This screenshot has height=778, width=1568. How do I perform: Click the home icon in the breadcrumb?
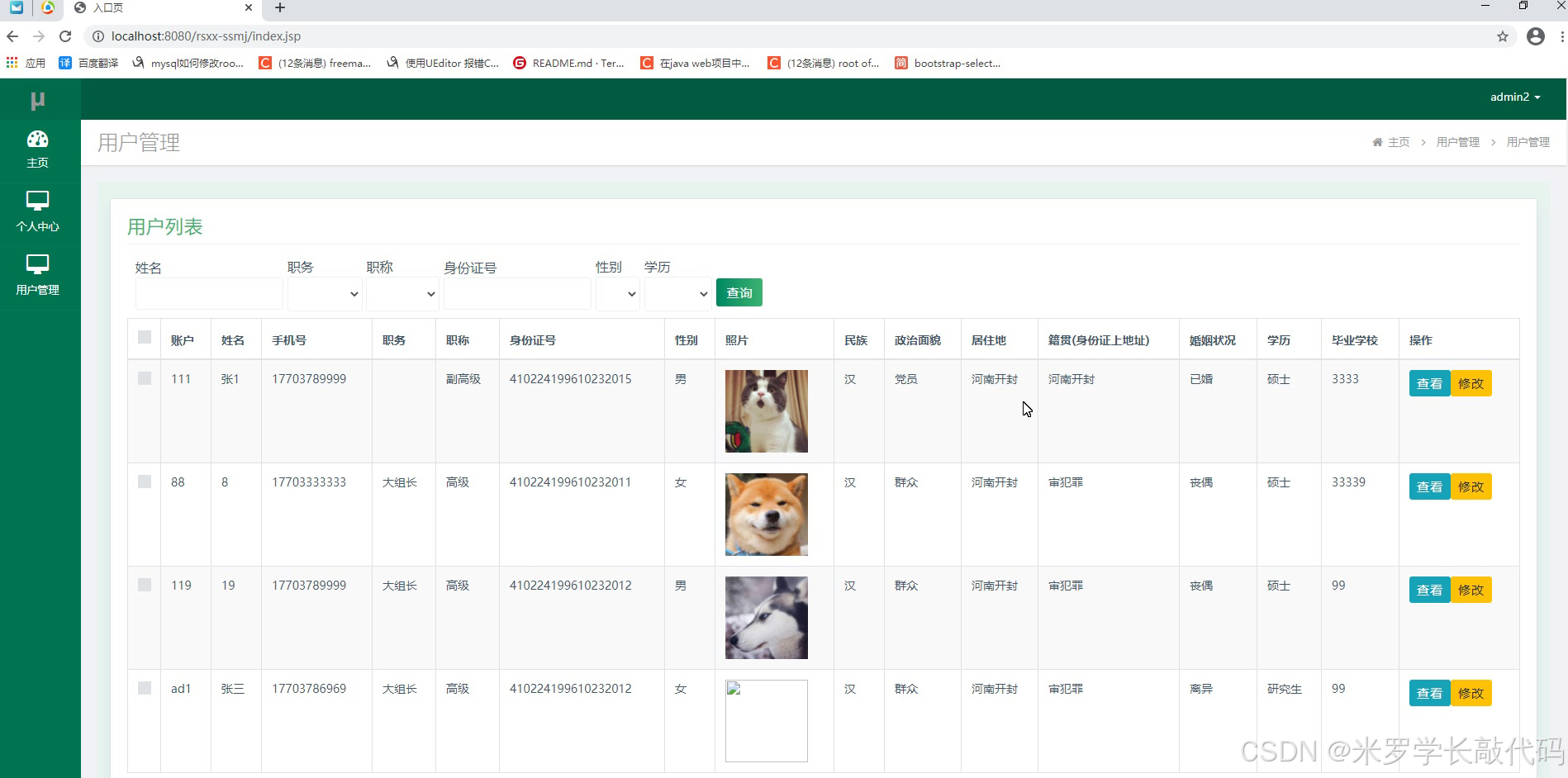[x=1376, y=141]
